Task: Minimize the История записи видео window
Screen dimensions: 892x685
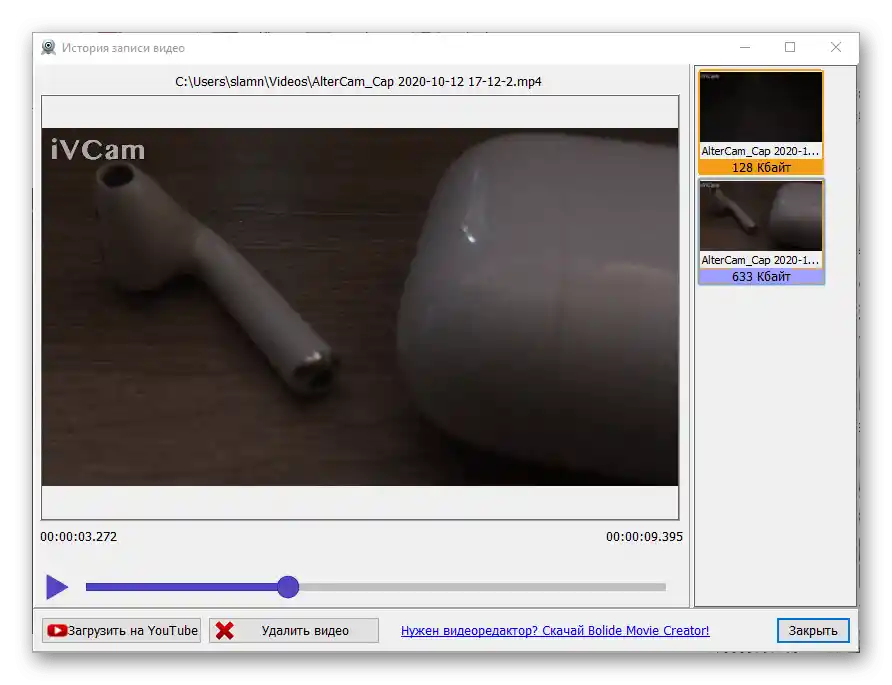Action: [745, 48]
